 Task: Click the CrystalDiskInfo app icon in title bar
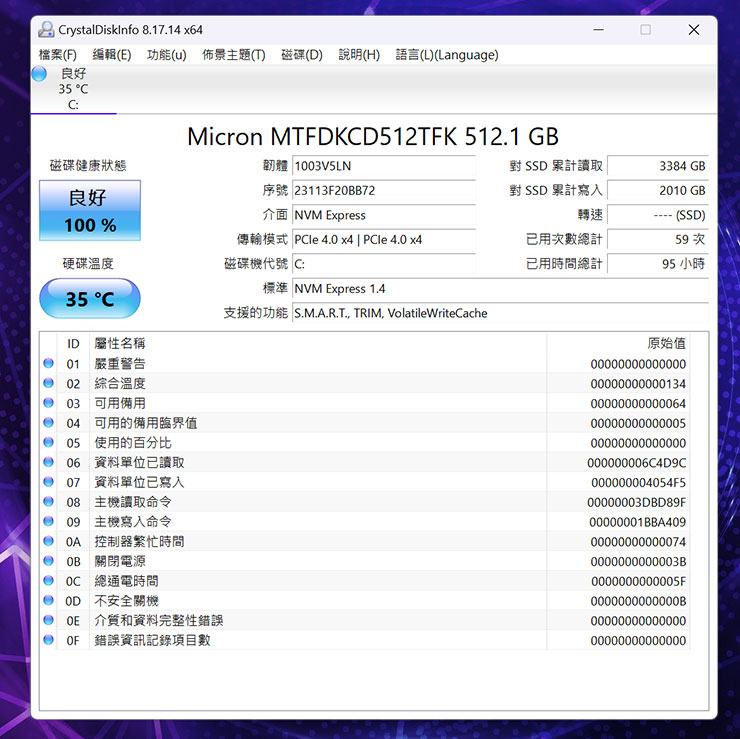pos(46,30)
